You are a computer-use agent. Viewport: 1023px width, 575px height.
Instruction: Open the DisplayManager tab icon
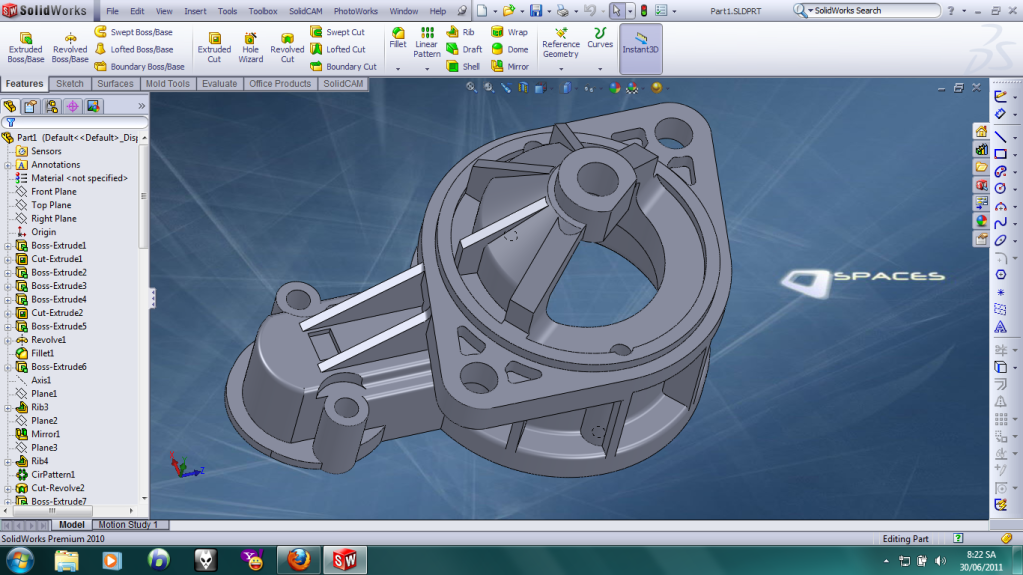pyautogui.click(x=93, y=106)
